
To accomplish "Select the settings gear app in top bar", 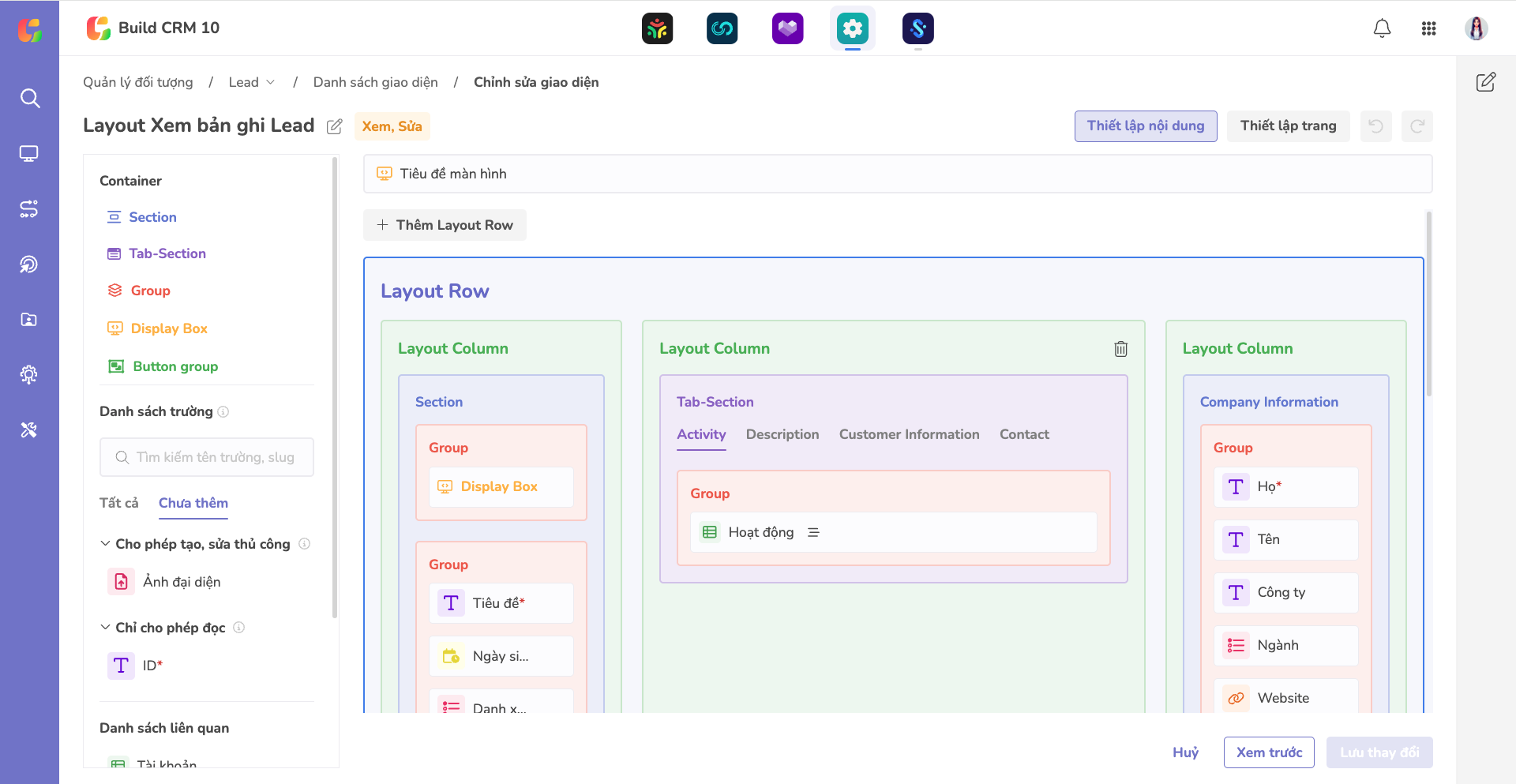I will pos(852,29).
